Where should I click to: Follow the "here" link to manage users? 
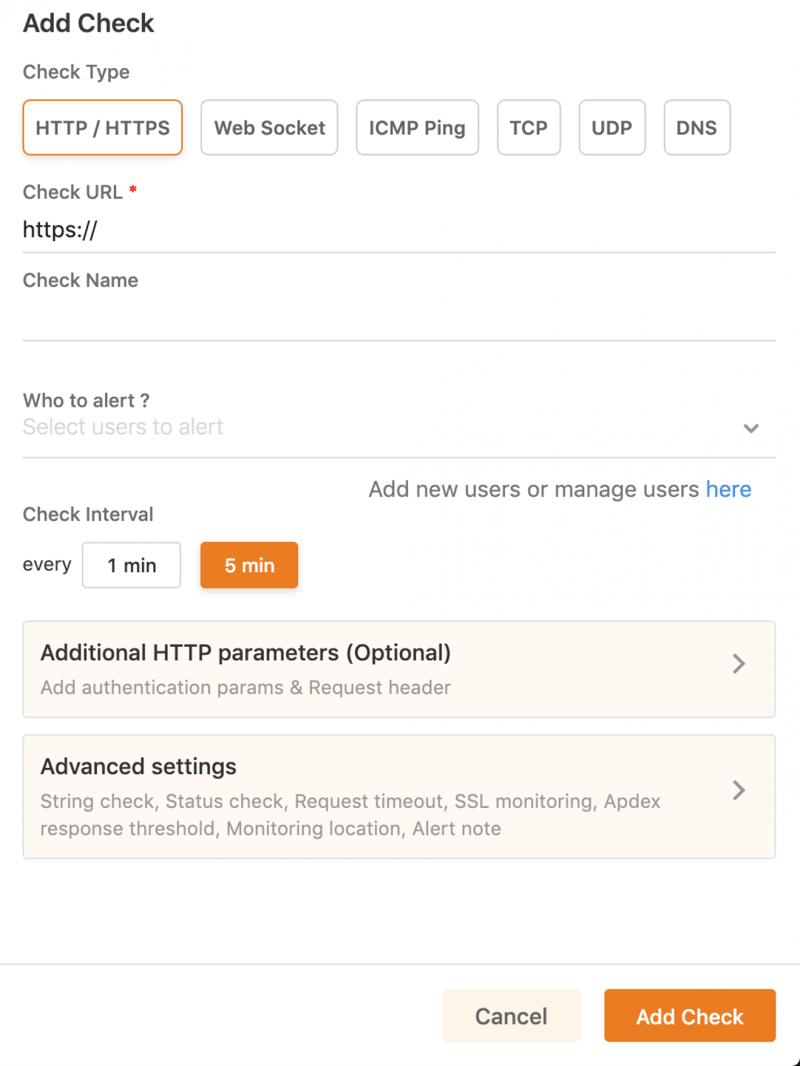click(x=728, y=489)
